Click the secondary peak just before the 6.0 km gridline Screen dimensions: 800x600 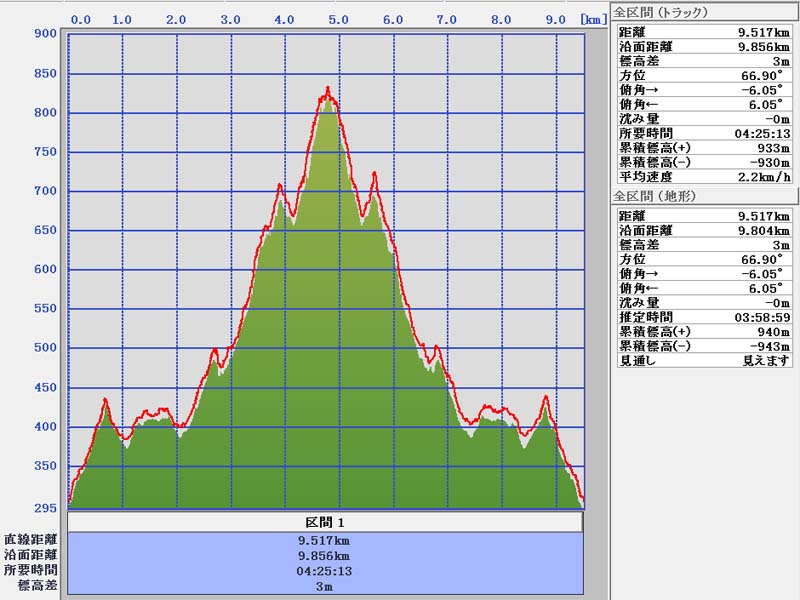(x=374, y=175)
